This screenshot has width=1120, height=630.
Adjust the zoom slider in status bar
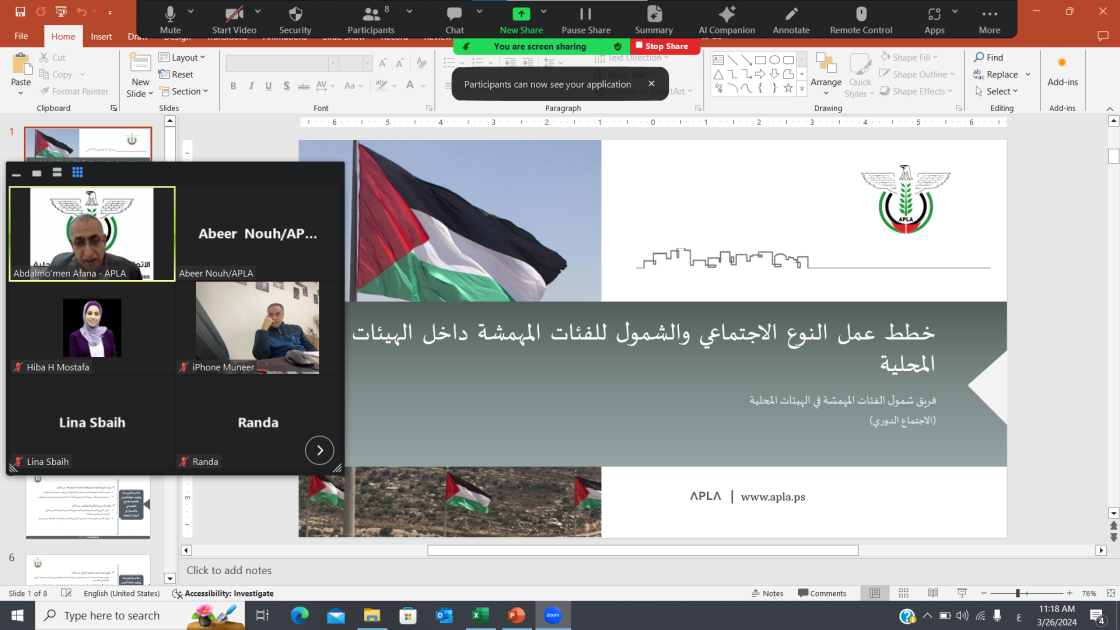point(1017,593)
